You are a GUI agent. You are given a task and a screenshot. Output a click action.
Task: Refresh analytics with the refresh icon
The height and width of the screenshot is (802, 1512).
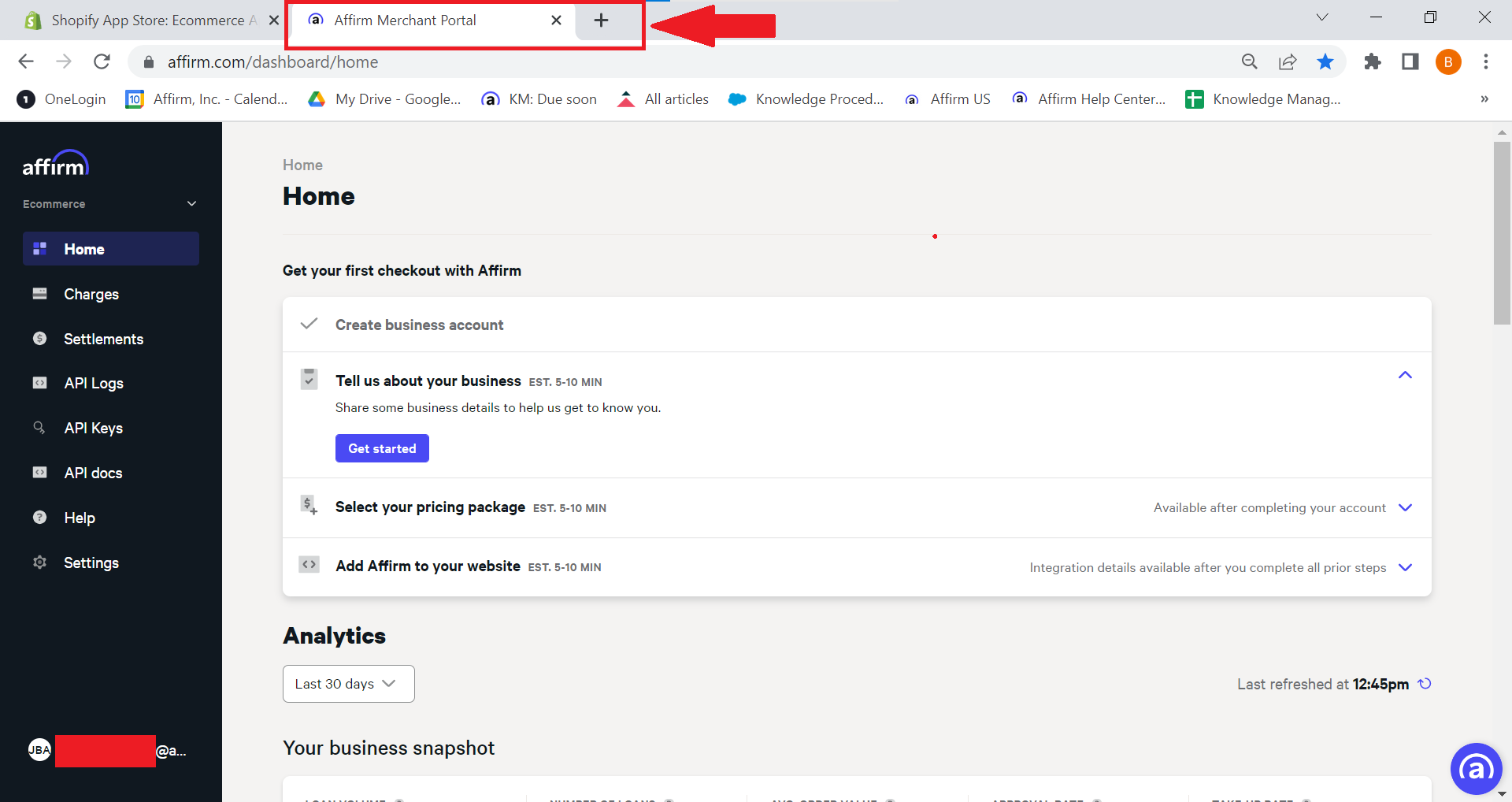[1425, 684]
